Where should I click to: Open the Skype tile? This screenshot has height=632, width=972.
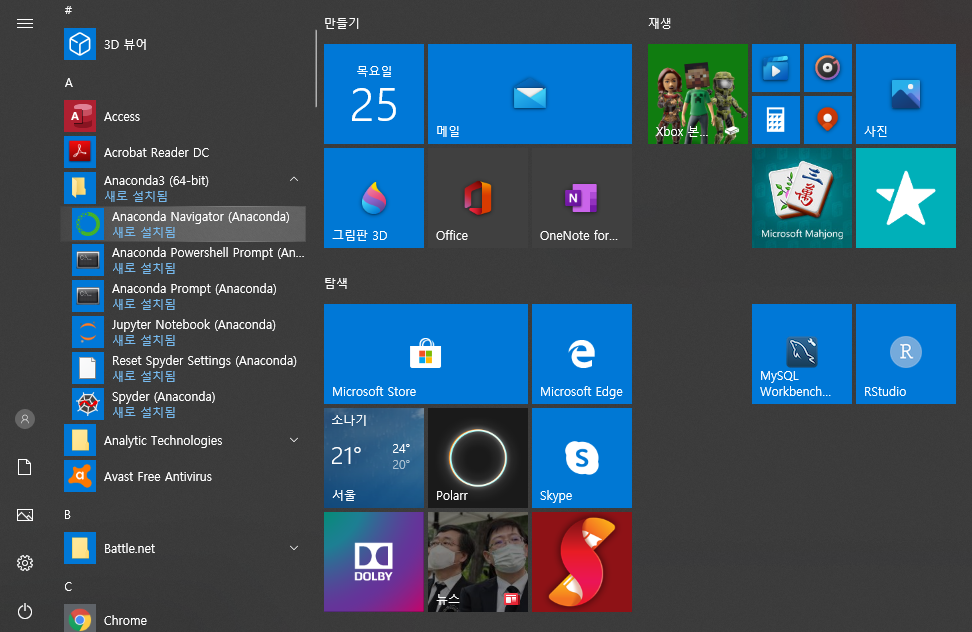click(x=582, y=458)
